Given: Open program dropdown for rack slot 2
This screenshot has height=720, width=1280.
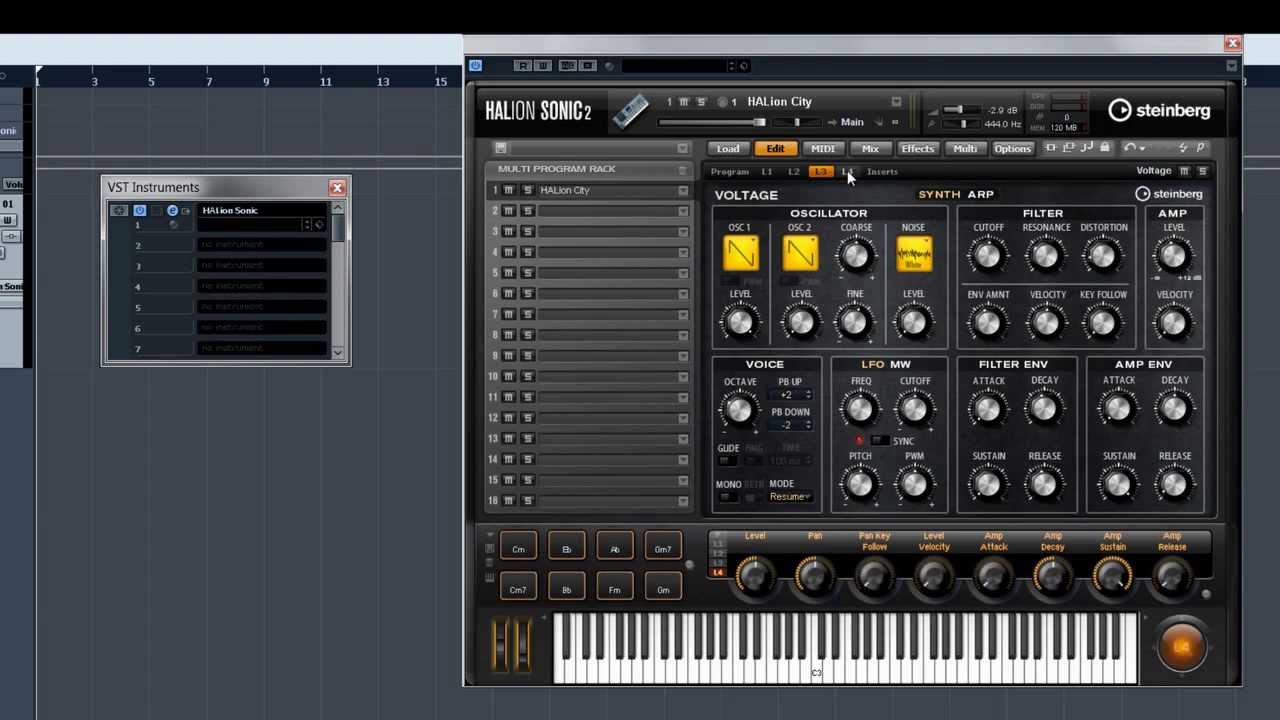Looking at the screenshot, I should click(x=683, y=211).
